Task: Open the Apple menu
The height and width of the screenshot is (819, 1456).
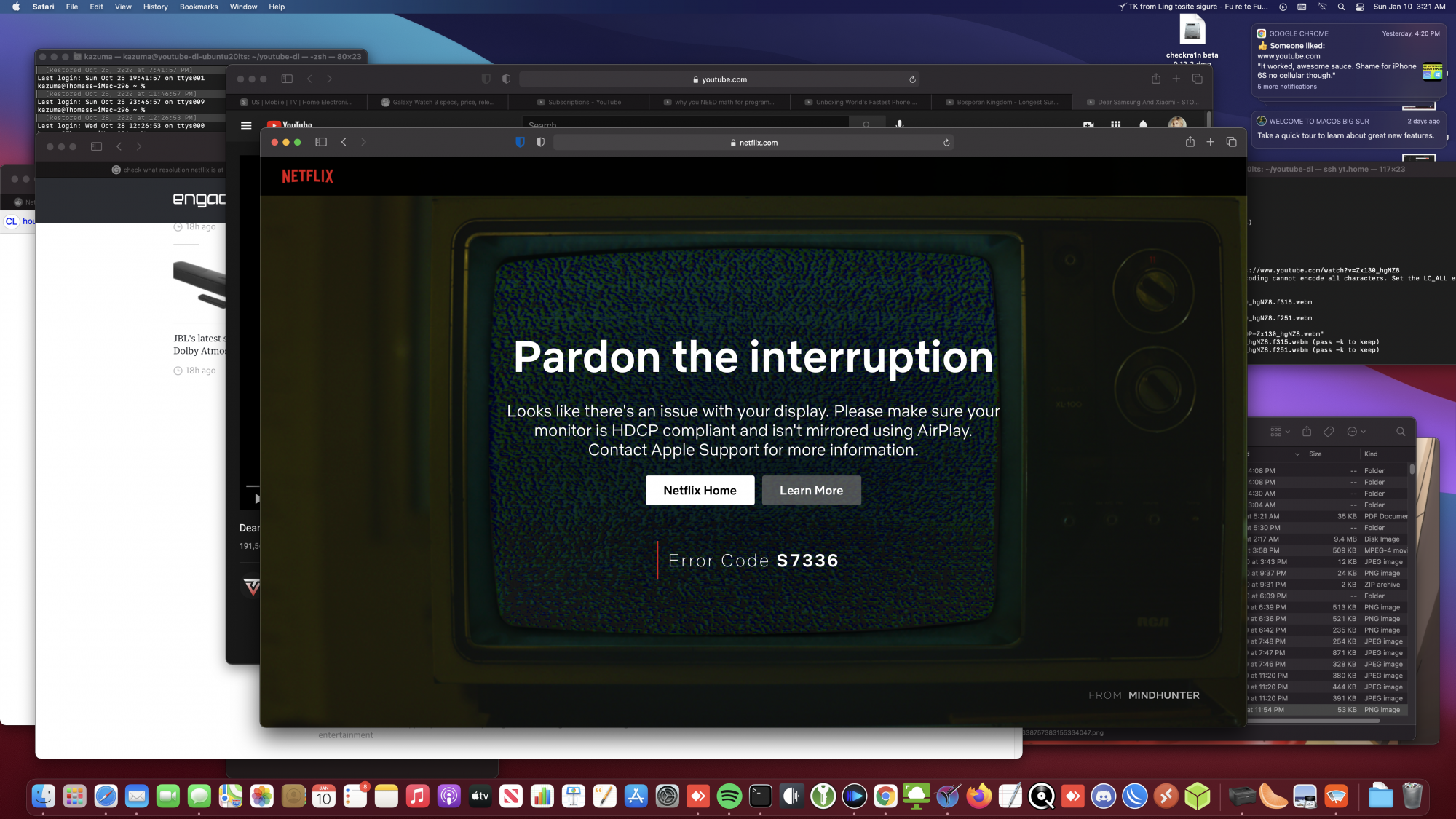Action: pos(16,7)
